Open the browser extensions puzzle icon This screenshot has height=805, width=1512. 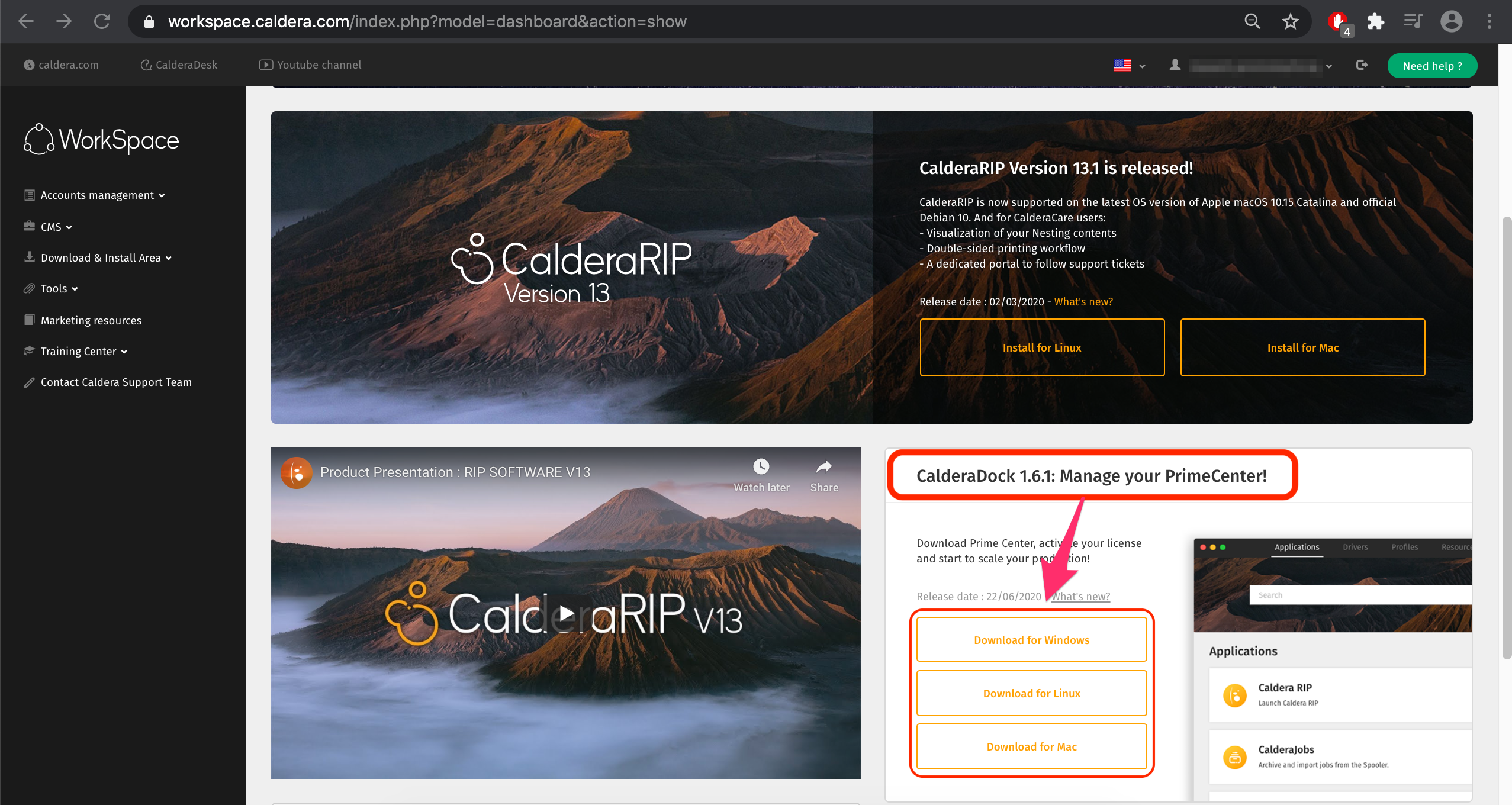pyautogui.click(x=1375, y=22)
